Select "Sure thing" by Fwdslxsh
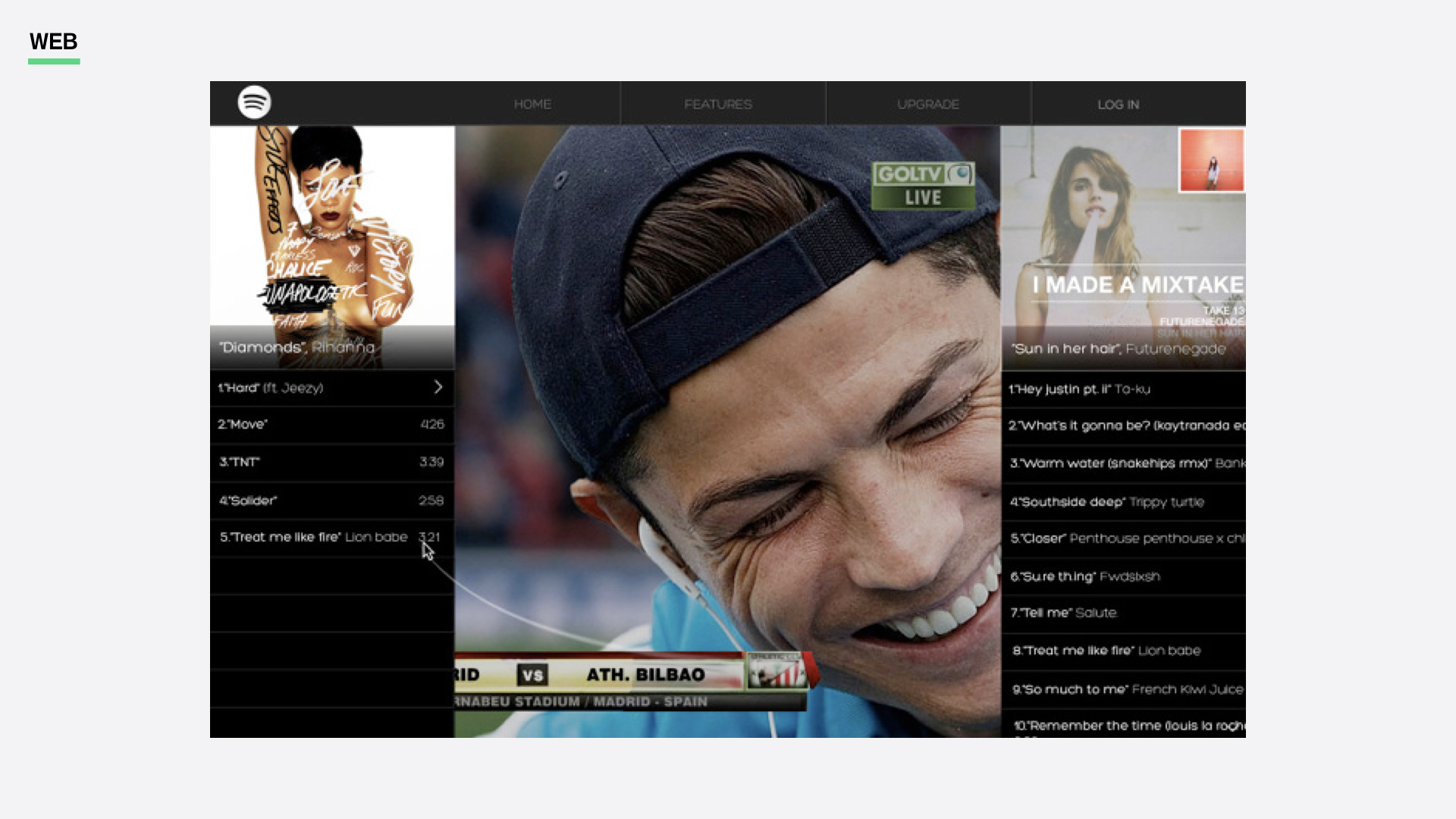 pos(1123,576)
